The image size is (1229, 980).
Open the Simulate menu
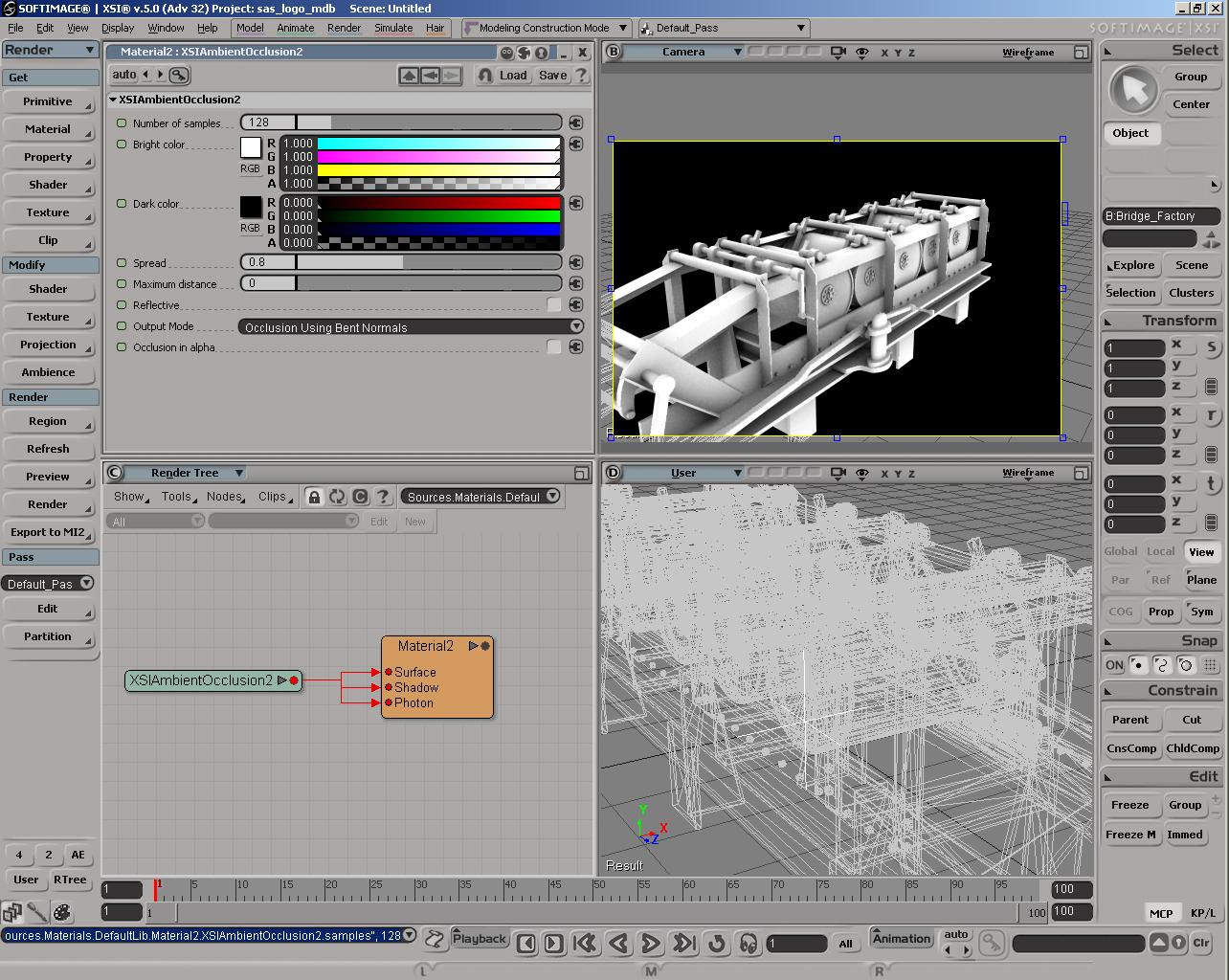coord(393,28)
